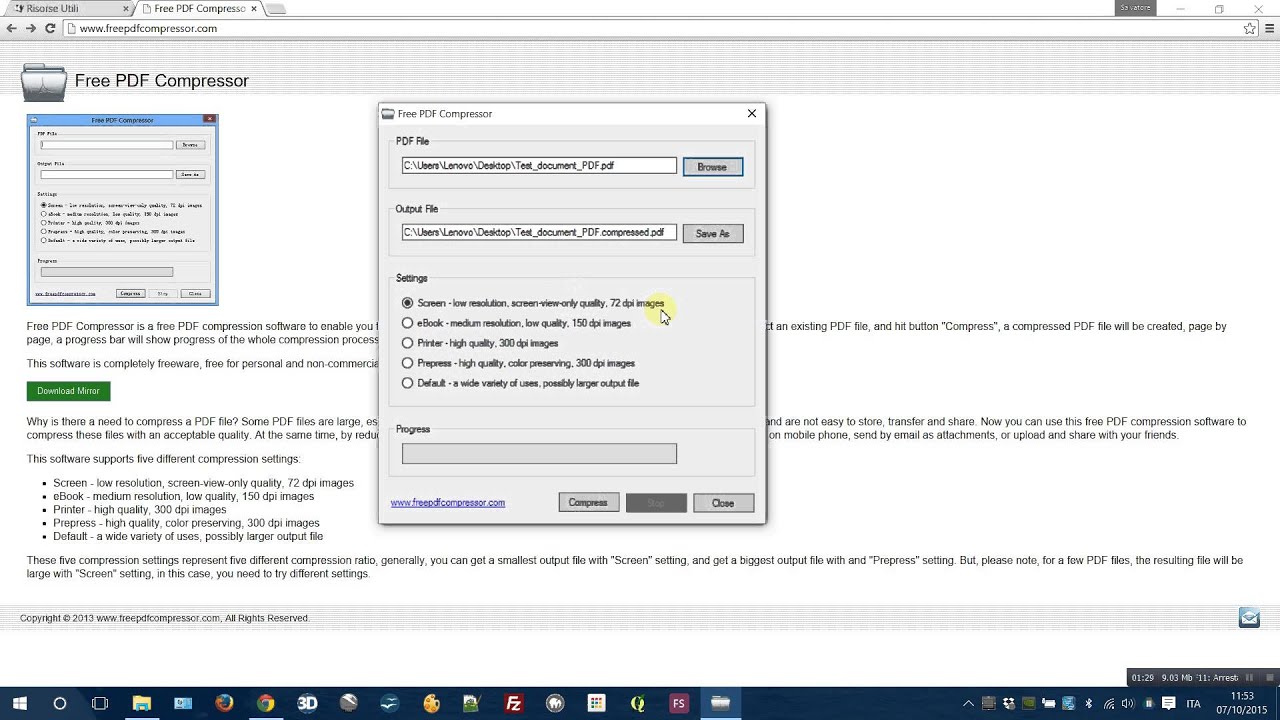The image size is (1280, 720).
Task: Open the paint palette app on the taskbar
Action: click(x=431, y=703)
